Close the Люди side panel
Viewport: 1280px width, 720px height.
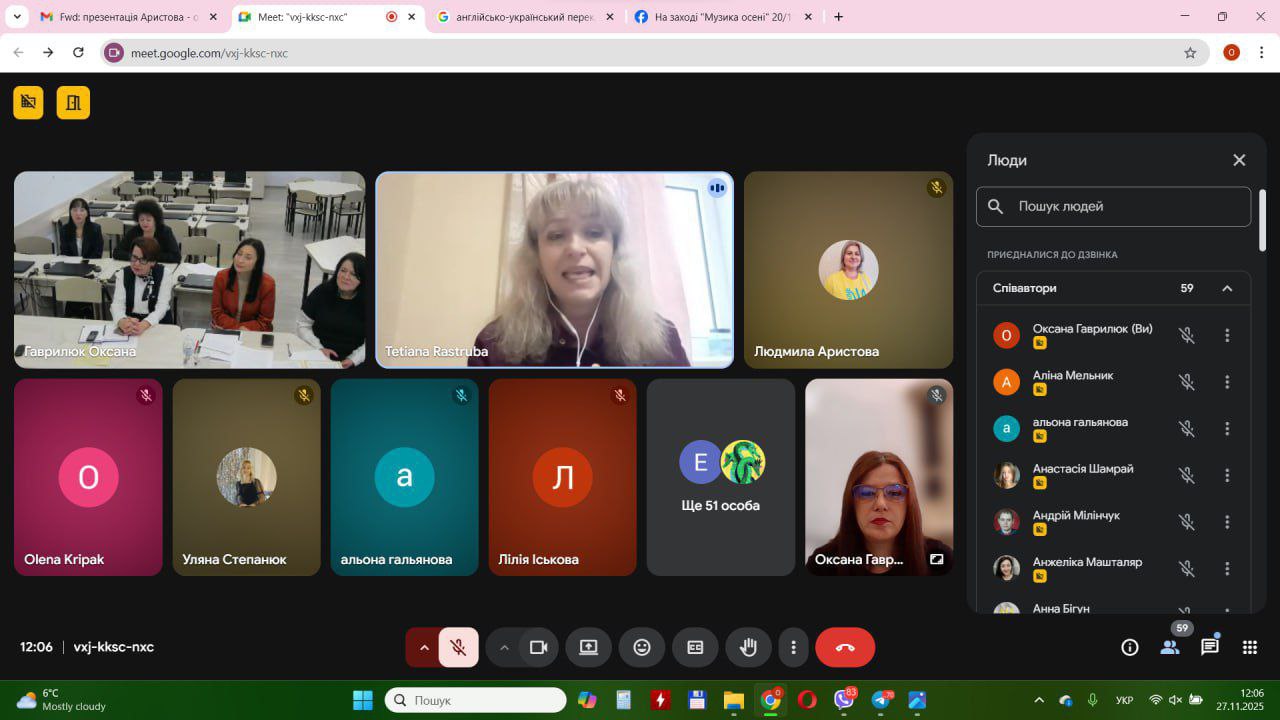point(1239,160)
